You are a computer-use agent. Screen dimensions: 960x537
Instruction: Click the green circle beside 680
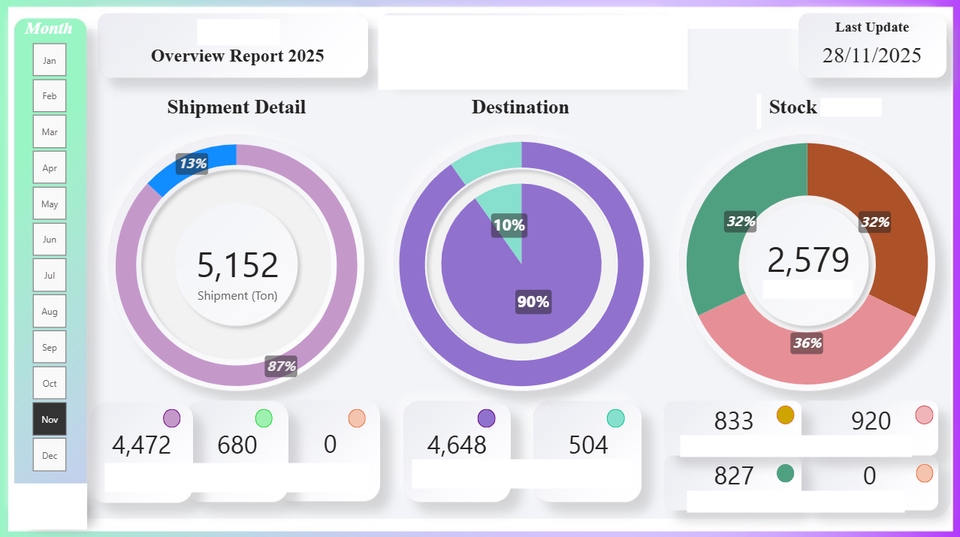click(x=264, y=418)
